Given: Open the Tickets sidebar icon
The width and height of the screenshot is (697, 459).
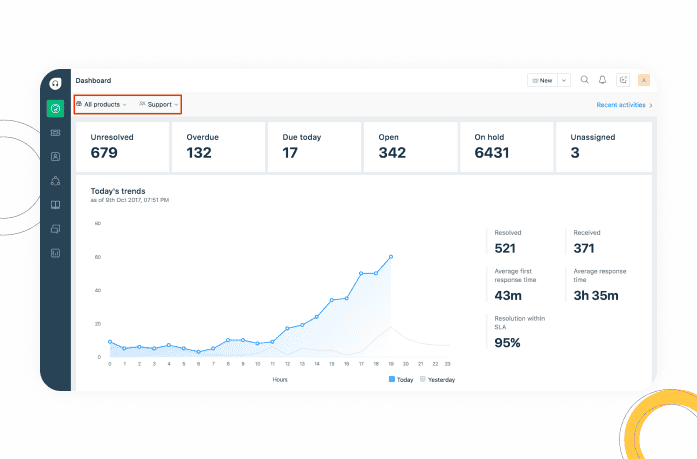Looking at the screenshot, I should point(55,132).
